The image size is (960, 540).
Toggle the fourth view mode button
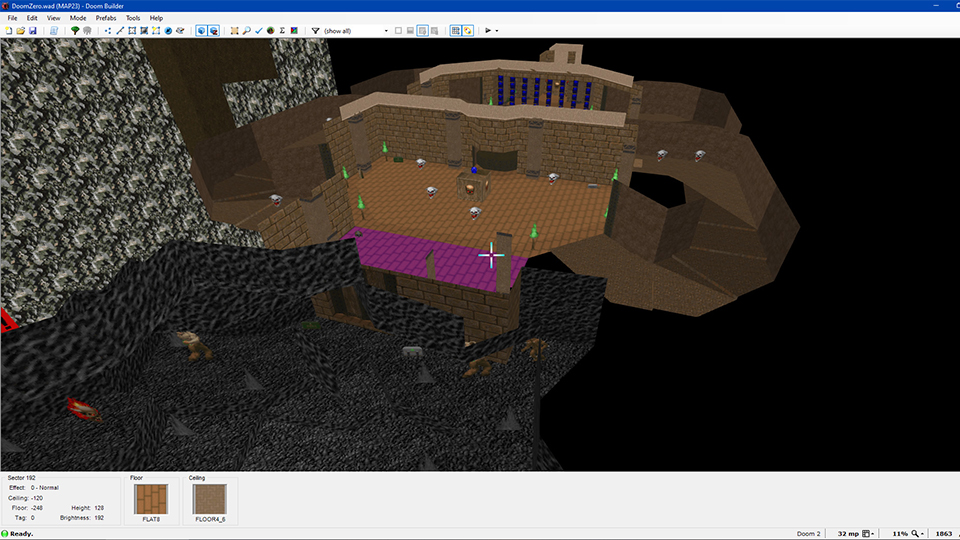pos(434,31)
